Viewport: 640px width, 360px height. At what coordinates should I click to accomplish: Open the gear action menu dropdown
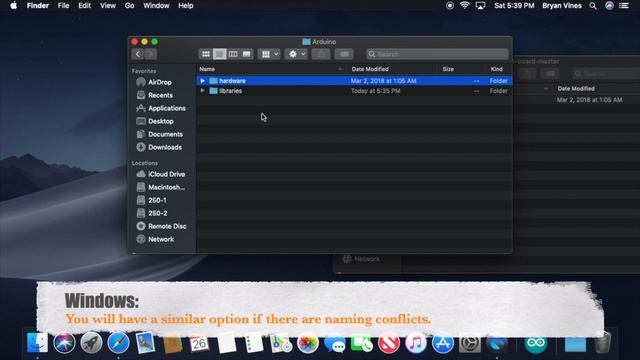296,54
